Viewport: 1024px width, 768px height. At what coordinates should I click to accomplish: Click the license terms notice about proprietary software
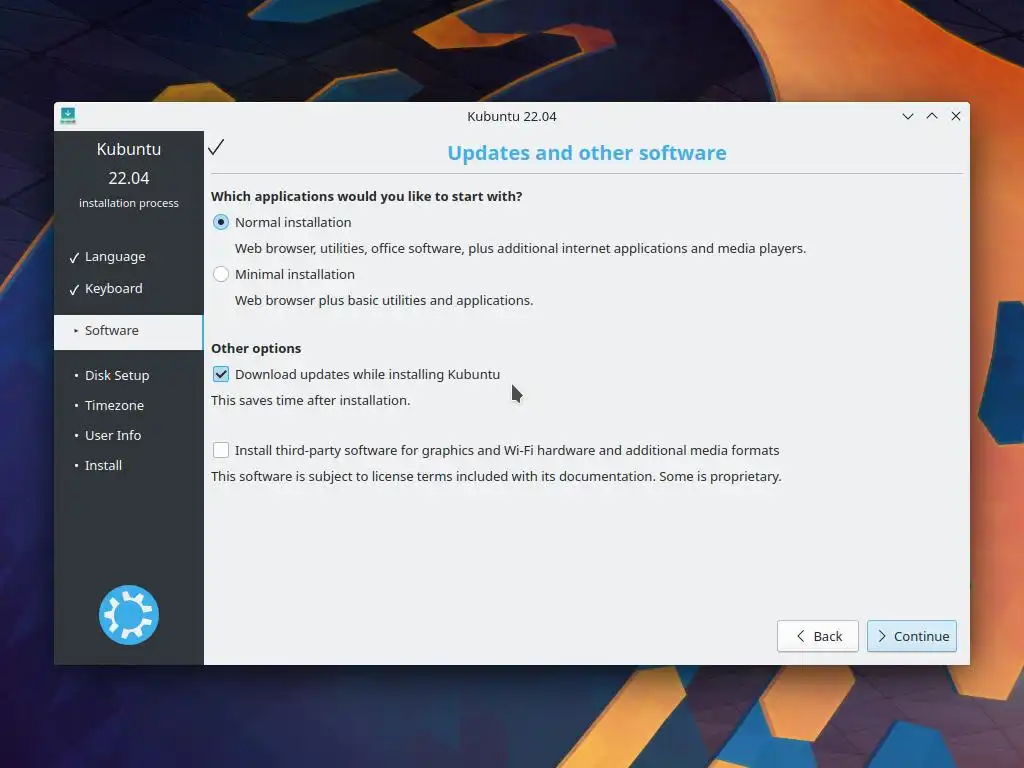(496, 477)
